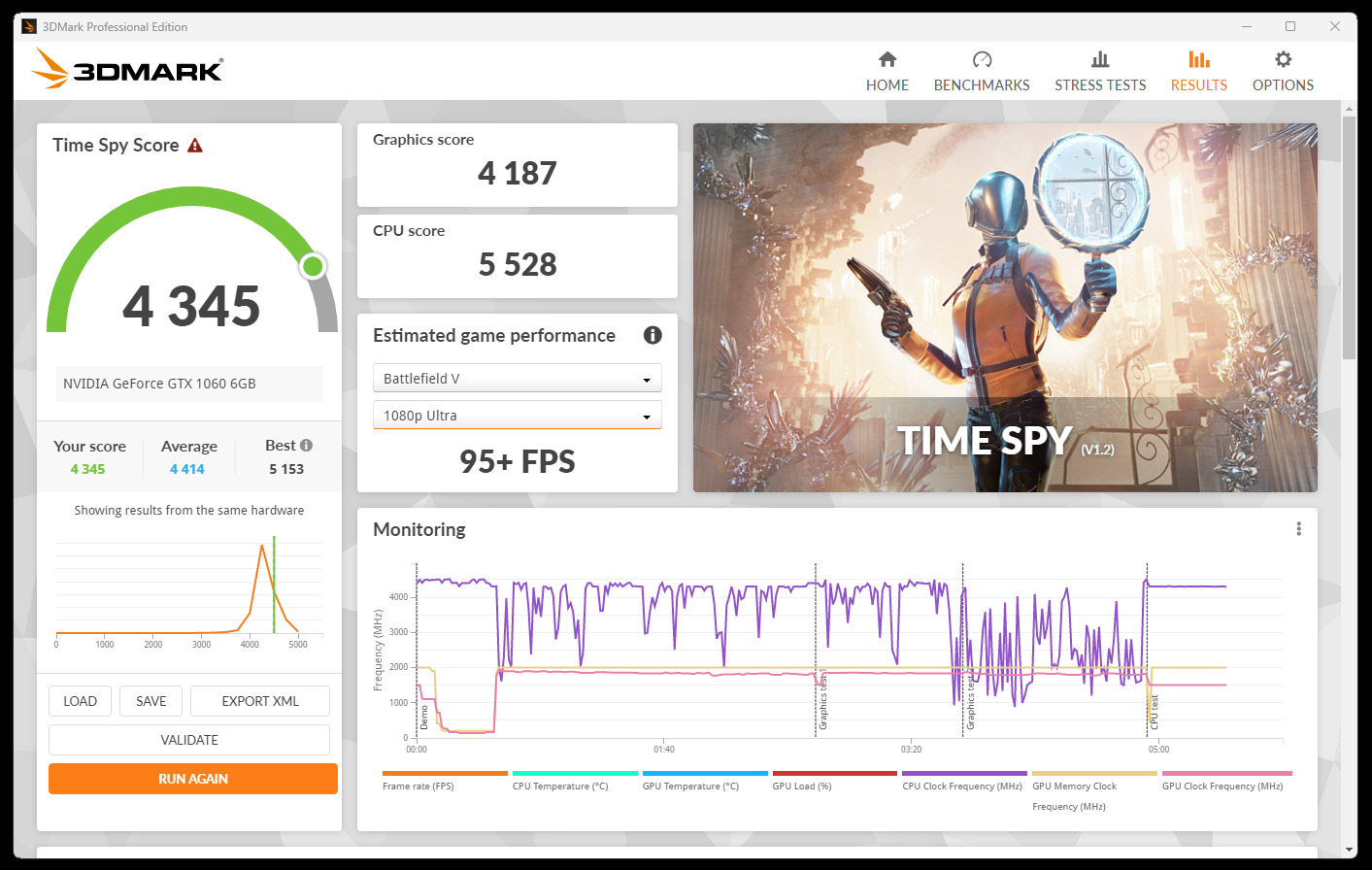Maximize the 3DMark window
1372x870 pixels.
pos(1290,26)
